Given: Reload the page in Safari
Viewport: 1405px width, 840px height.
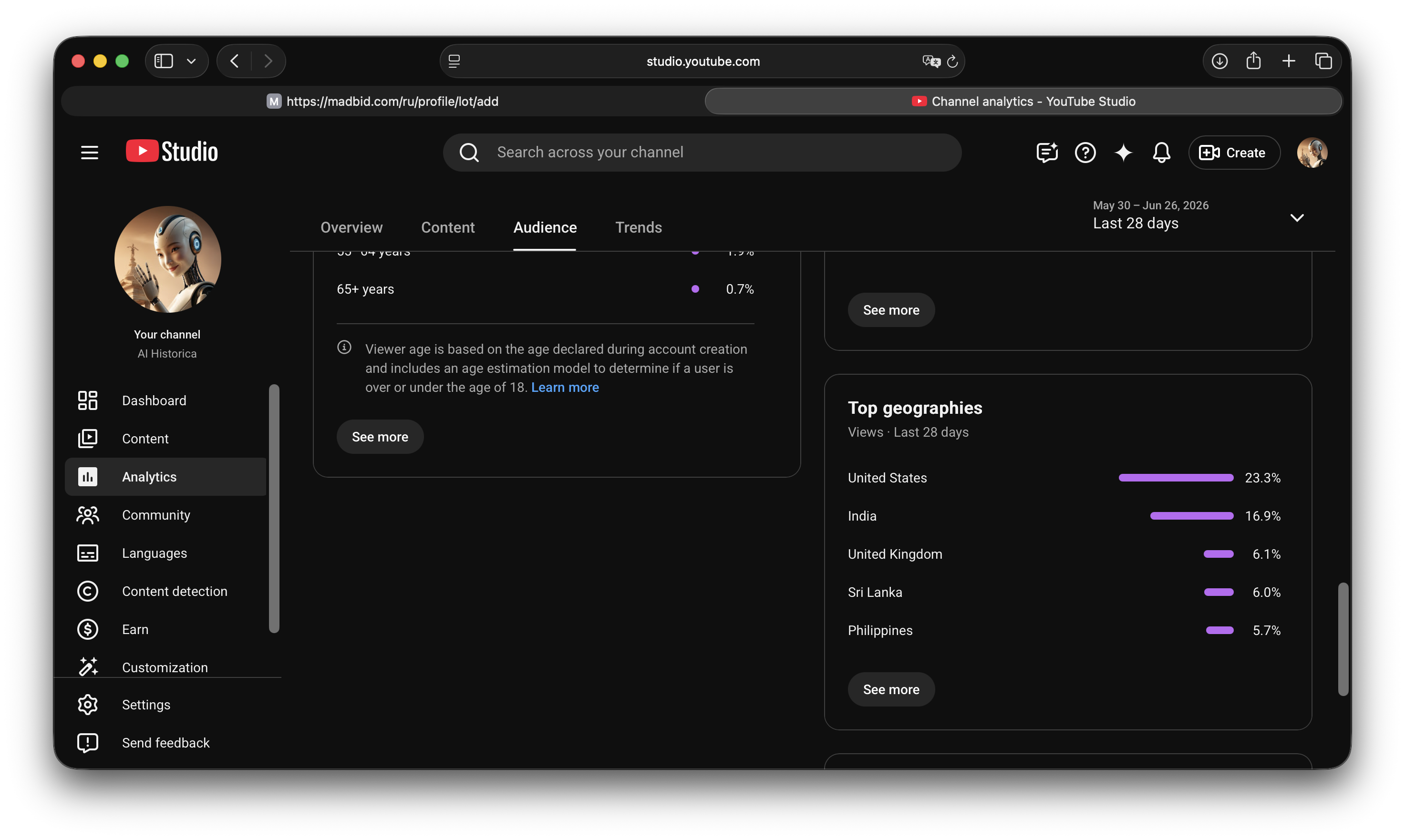Looking at the screenshot, I should tap(952, 61).
